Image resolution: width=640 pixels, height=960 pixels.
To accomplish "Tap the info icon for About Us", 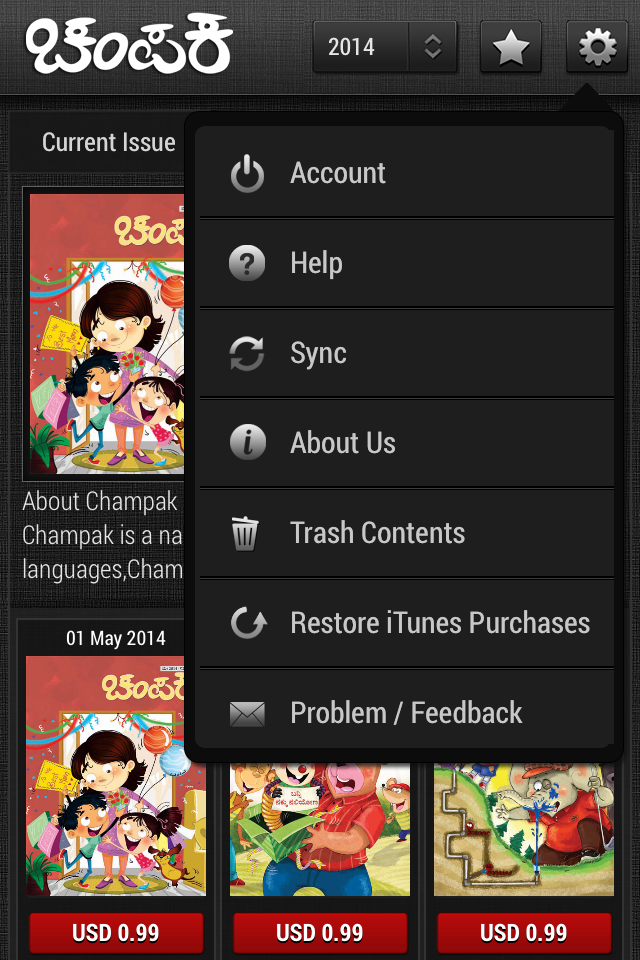I will (247, 443).
